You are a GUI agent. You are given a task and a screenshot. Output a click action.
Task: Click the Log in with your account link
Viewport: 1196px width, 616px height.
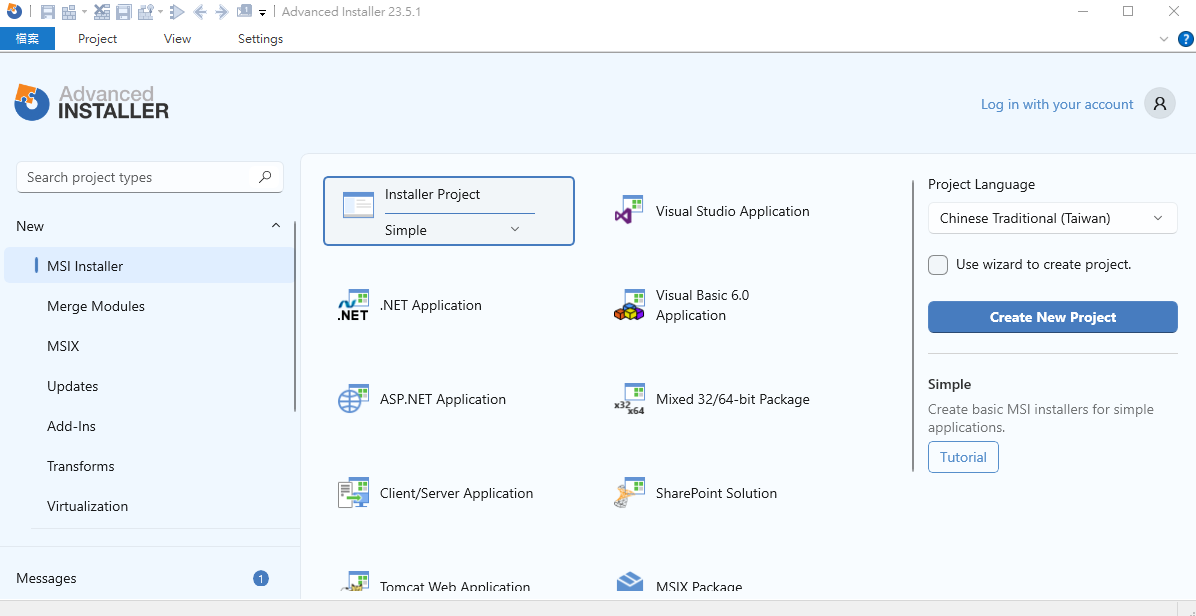point(1056,104)
